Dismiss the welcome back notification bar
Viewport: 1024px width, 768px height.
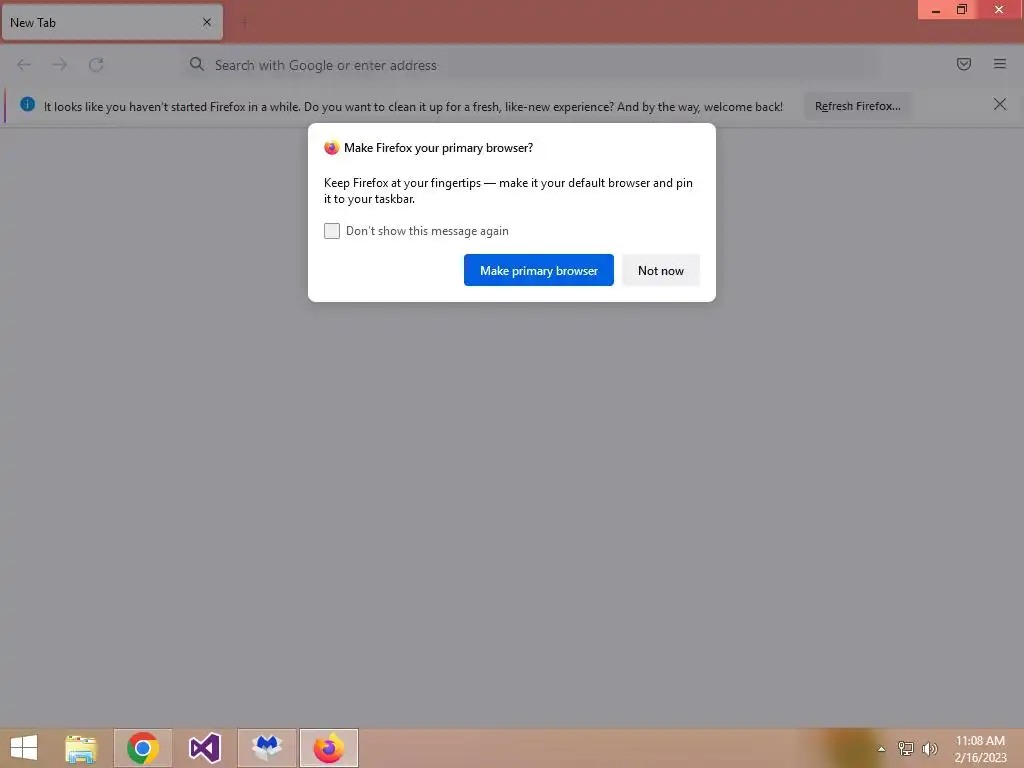[999, 104]
